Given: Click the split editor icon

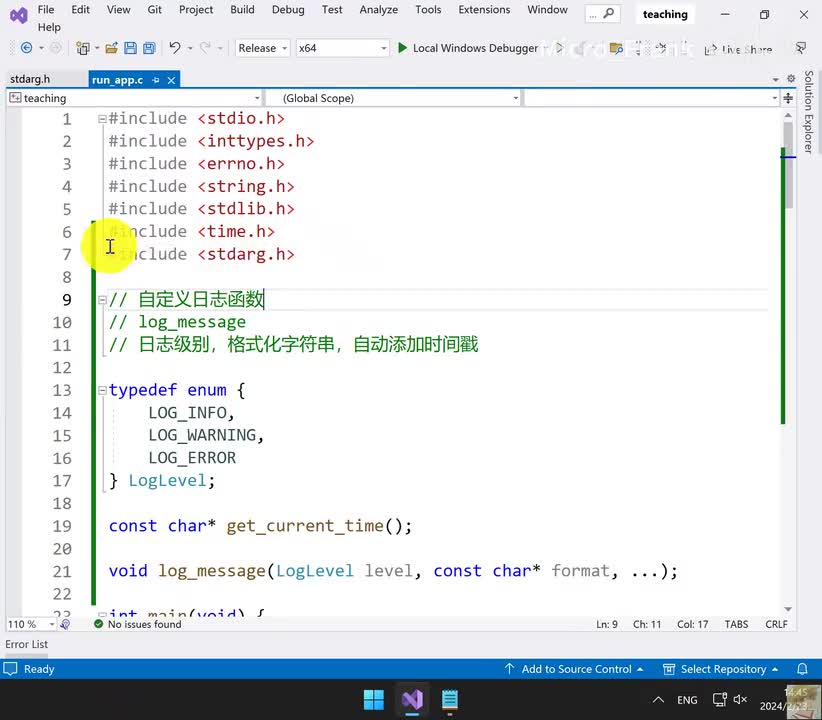Looking at the screenshot, I should [x=788, y=98].
